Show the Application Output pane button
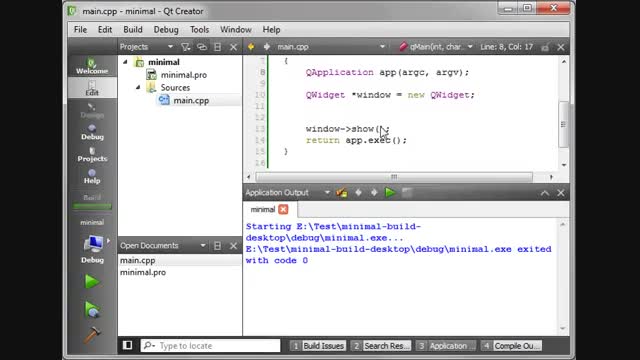This screenshot has height=360, width=640. tap(446, 346)
